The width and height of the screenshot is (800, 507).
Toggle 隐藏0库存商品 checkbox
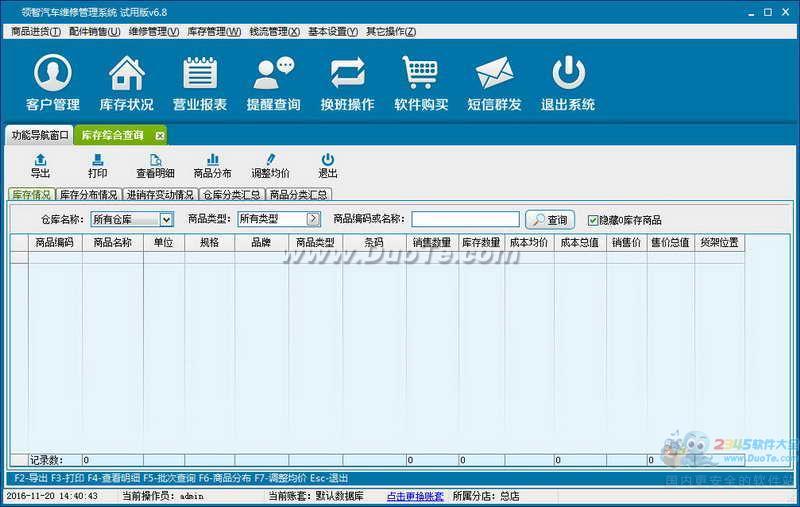593,220
